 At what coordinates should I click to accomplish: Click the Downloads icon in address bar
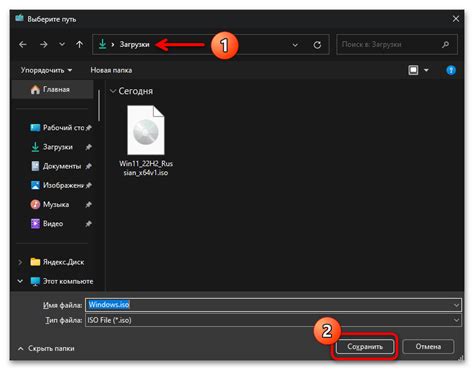coord(103,44)
